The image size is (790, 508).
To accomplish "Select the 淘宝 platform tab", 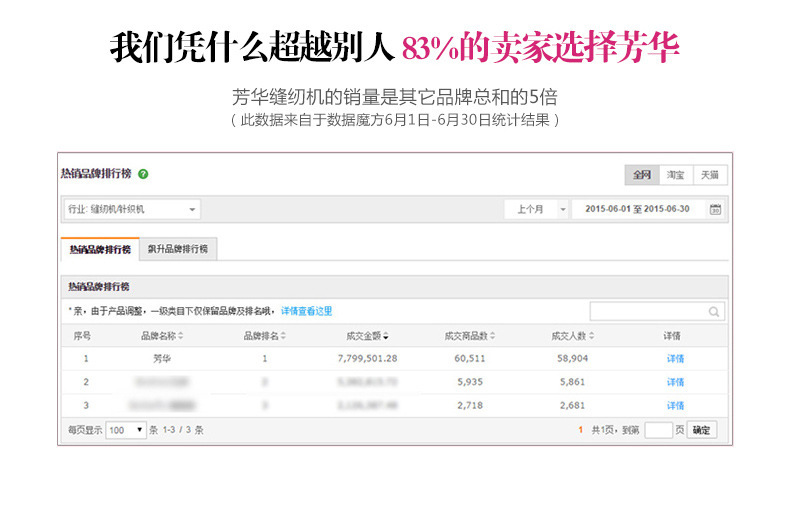I will click(x=676, y=175).
